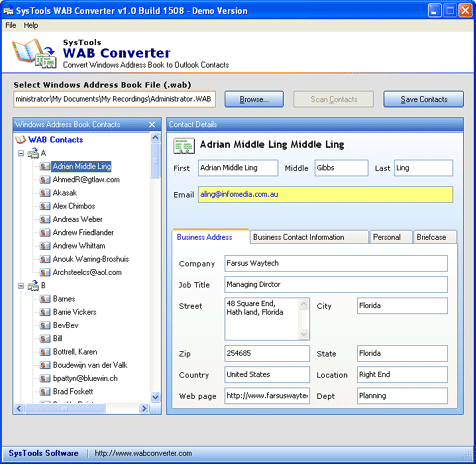Click the Dept field showing Planning
The width and height of the screenshot is (476, 465).
(402, 396)
